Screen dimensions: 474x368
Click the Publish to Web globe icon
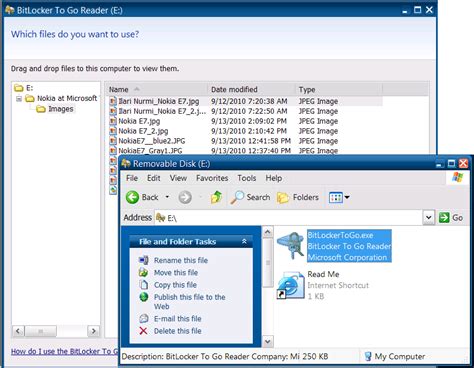[144, 297]
